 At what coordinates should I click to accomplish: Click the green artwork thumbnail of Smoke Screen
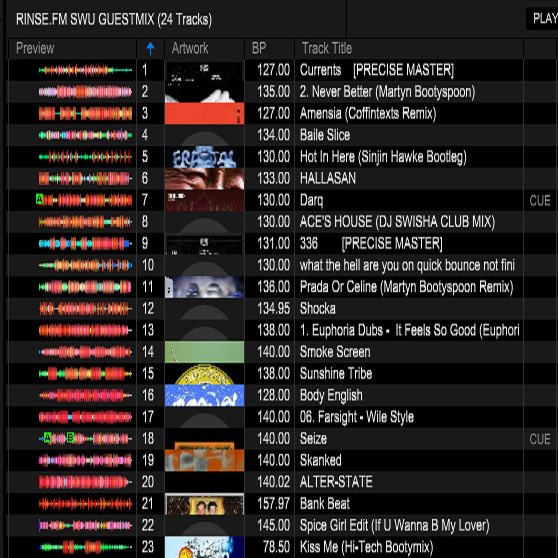point(205,352)
